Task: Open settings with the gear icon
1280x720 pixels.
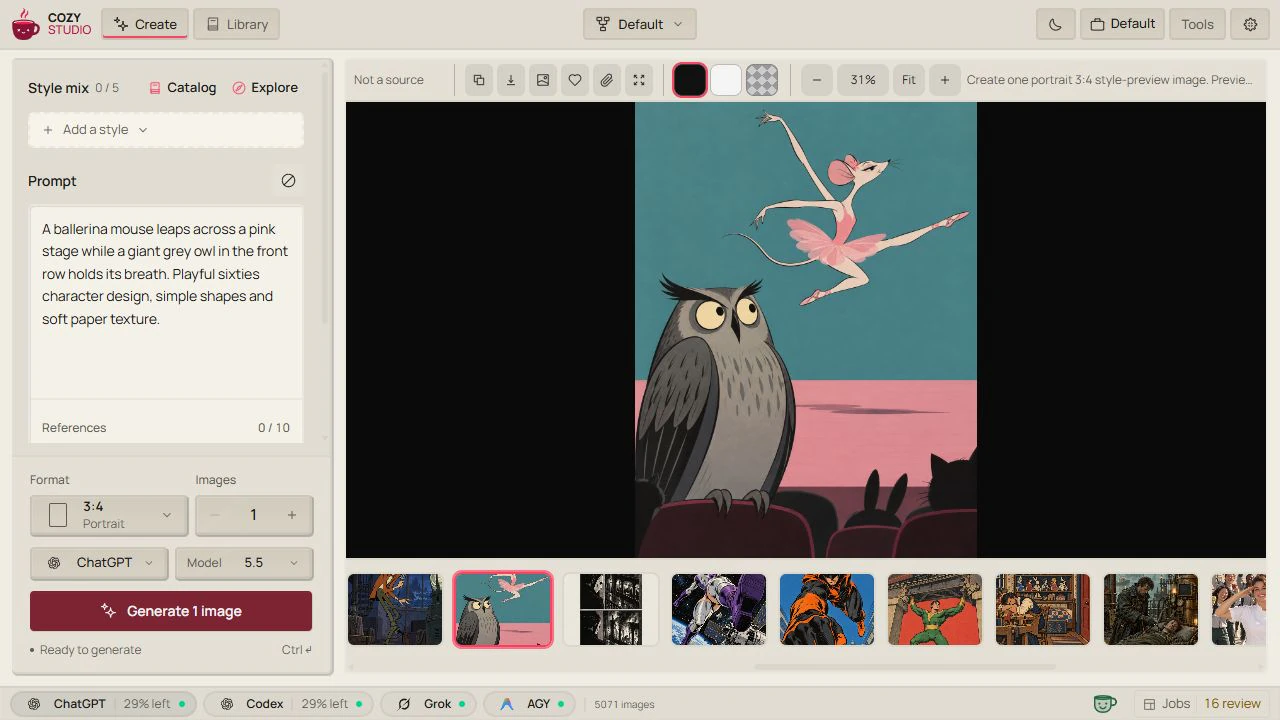Action: click(x=1250, y=24)
